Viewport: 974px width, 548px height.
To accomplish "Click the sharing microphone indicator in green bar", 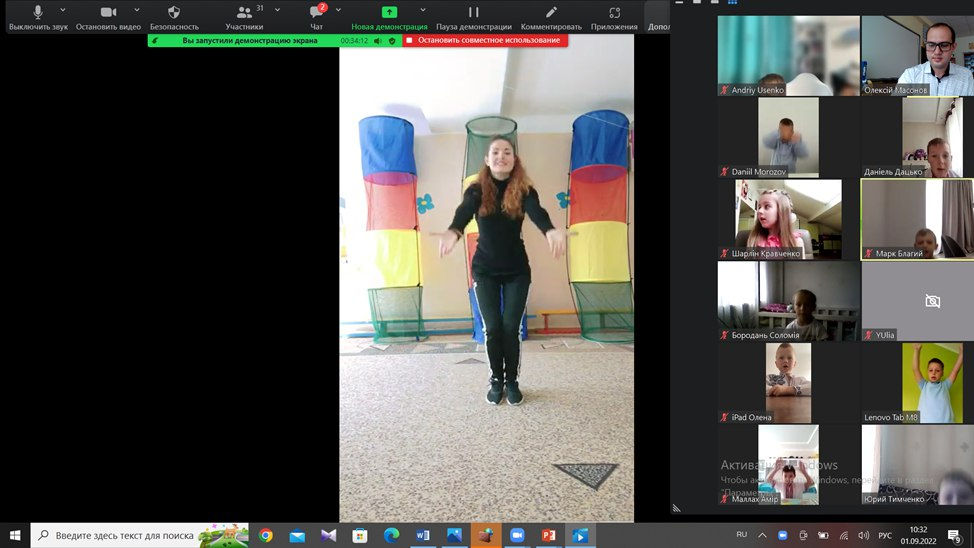I will click(x=155, y=40).
